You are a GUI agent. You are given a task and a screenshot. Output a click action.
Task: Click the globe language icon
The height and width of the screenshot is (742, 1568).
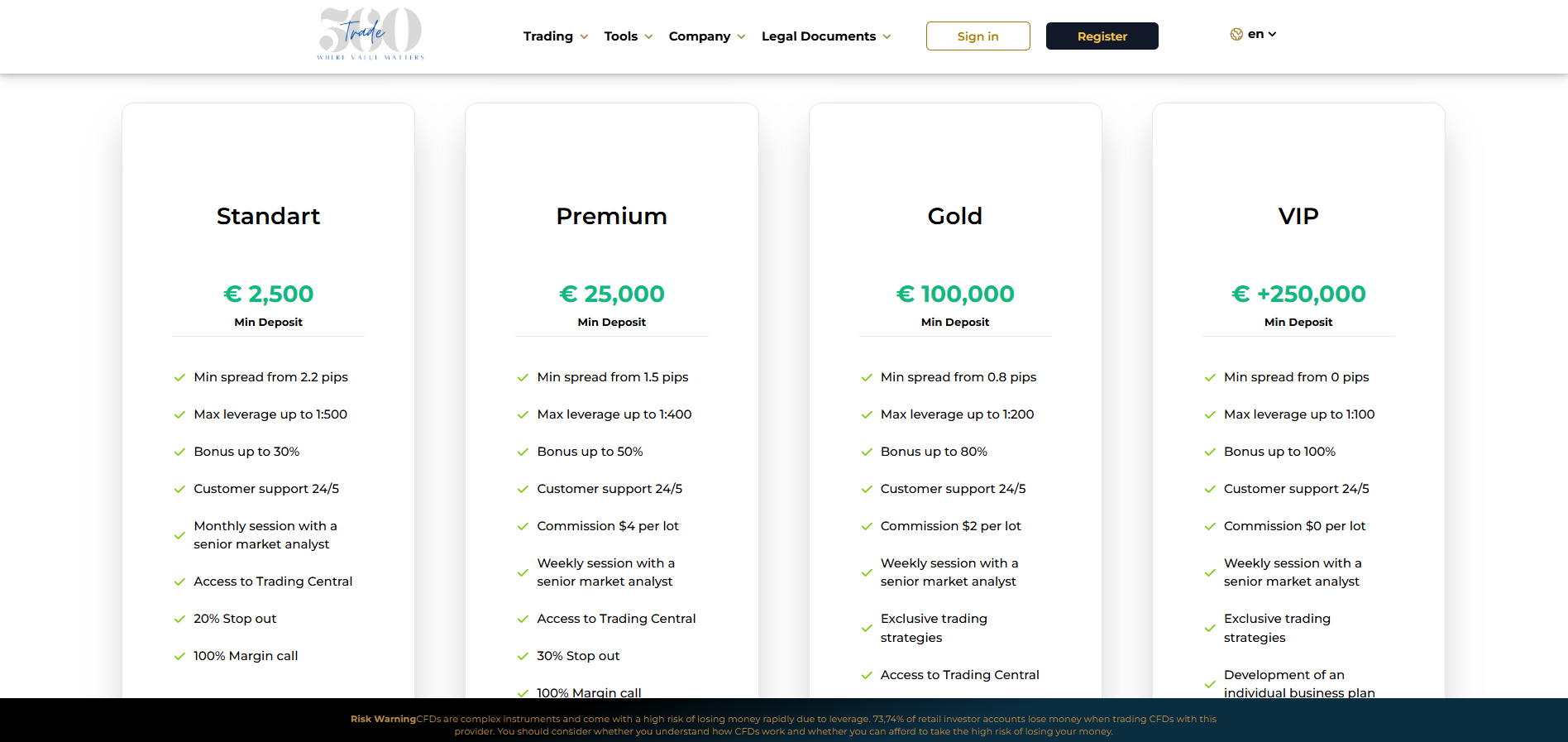[x=1236, y=34]
